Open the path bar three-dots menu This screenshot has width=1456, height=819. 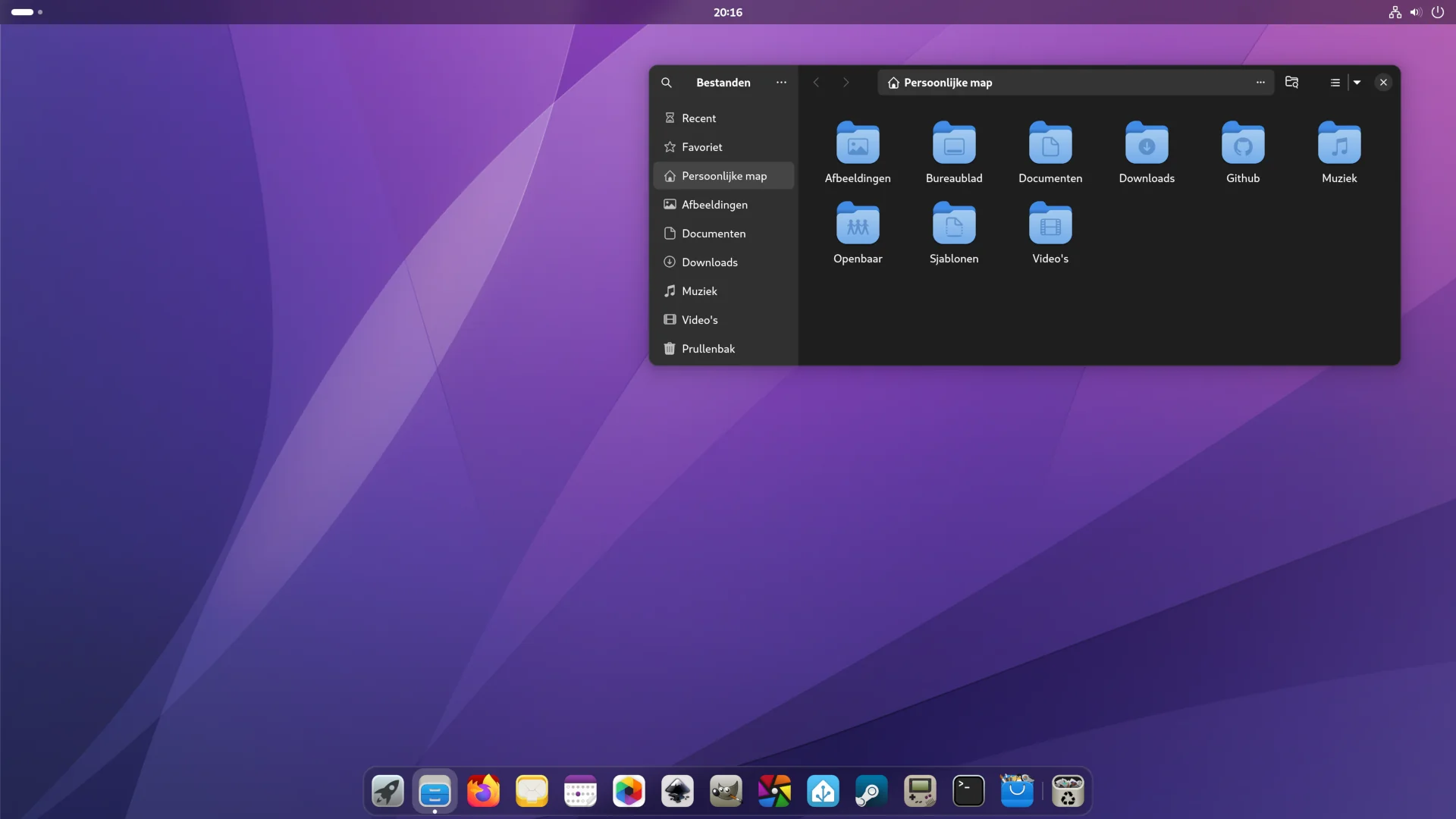point(1260,83)
